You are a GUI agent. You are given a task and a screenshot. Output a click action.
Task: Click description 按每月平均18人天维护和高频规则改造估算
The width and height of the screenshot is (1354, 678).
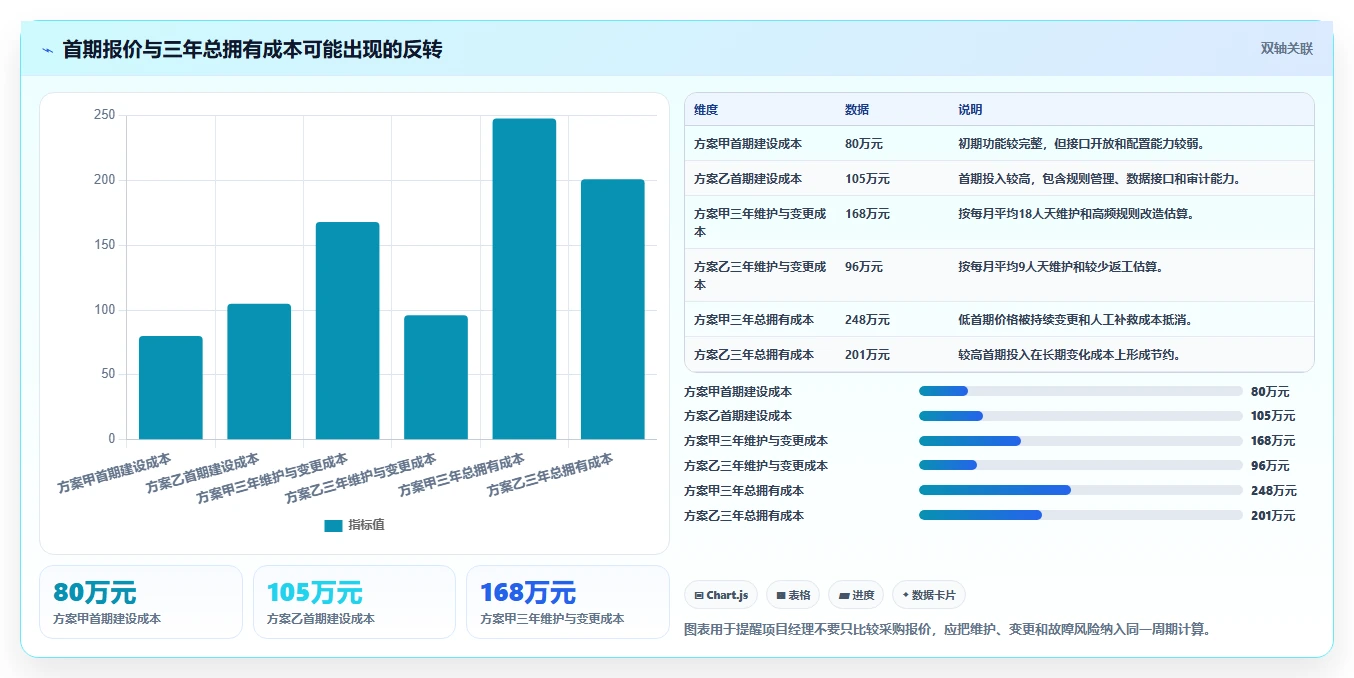click(1077, 214)
